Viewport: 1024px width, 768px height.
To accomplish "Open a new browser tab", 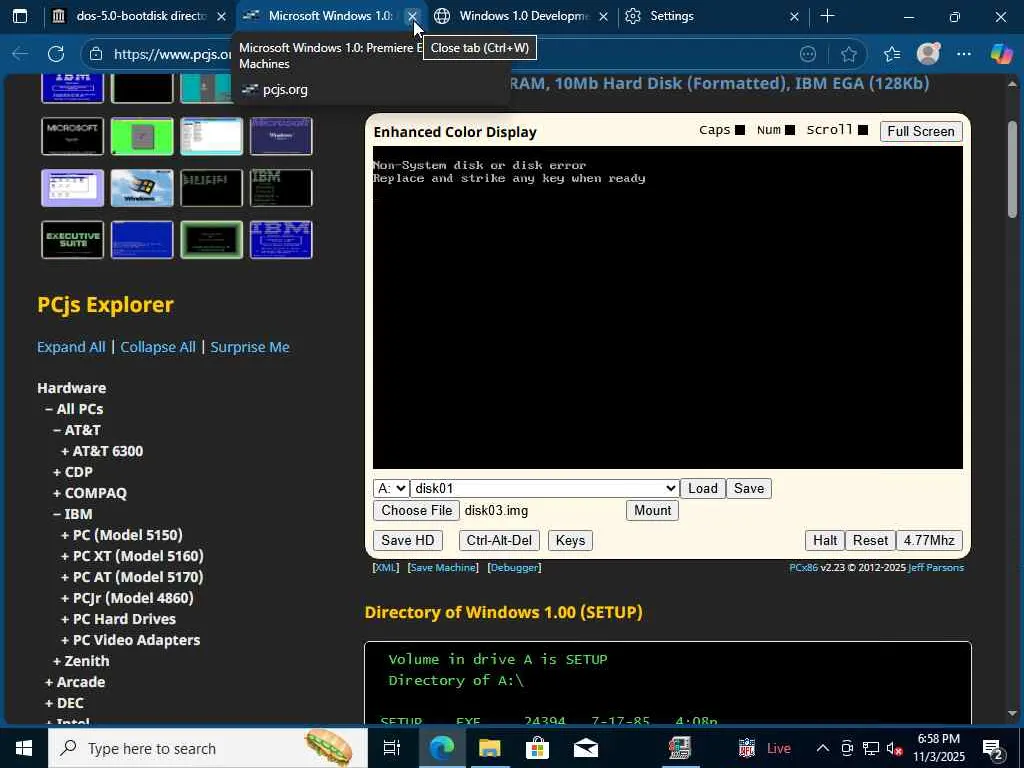I will tap(827, 16).
